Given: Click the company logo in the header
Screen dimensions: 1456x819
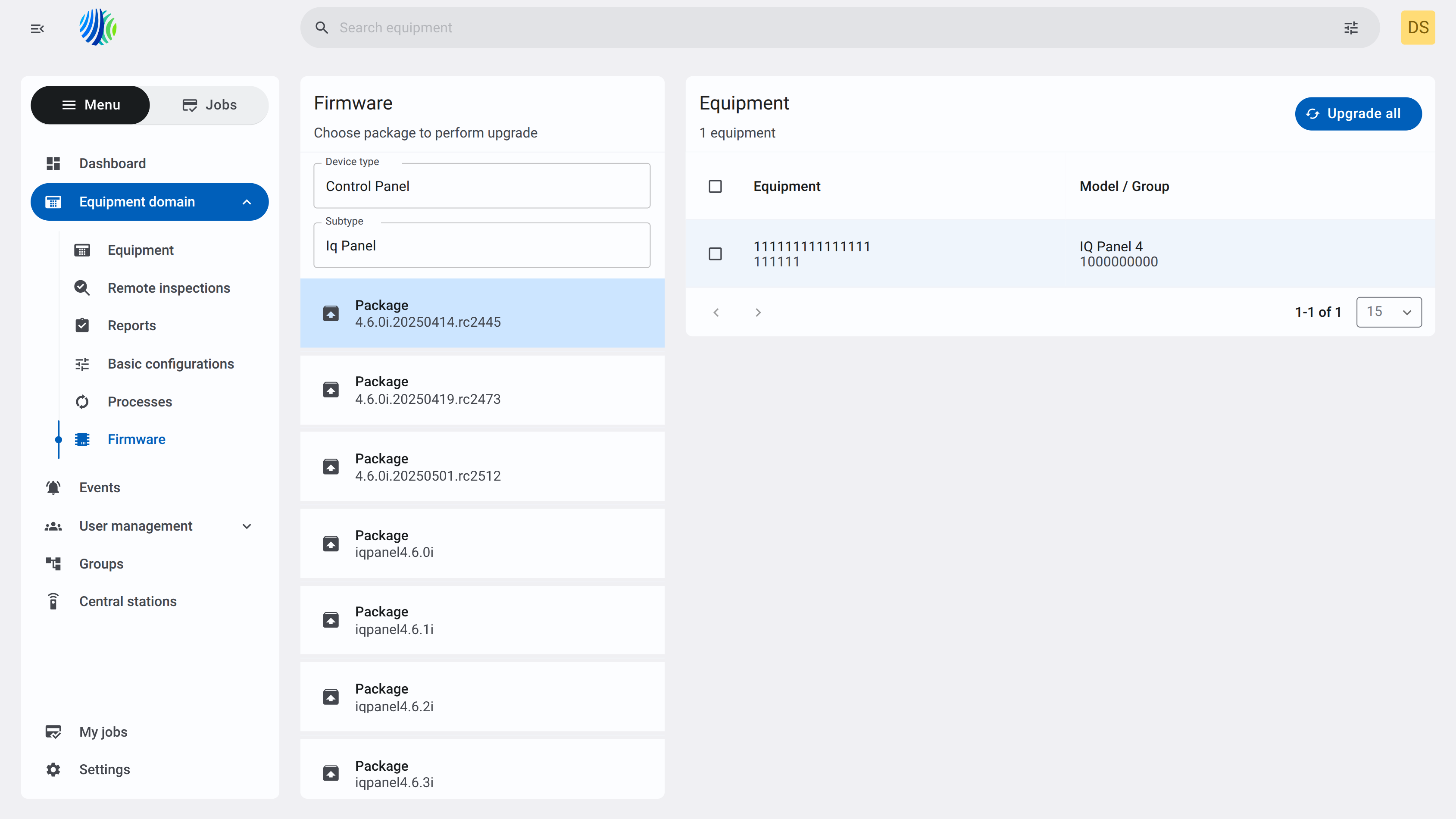Looking at the screenshot, I should 98,27.
